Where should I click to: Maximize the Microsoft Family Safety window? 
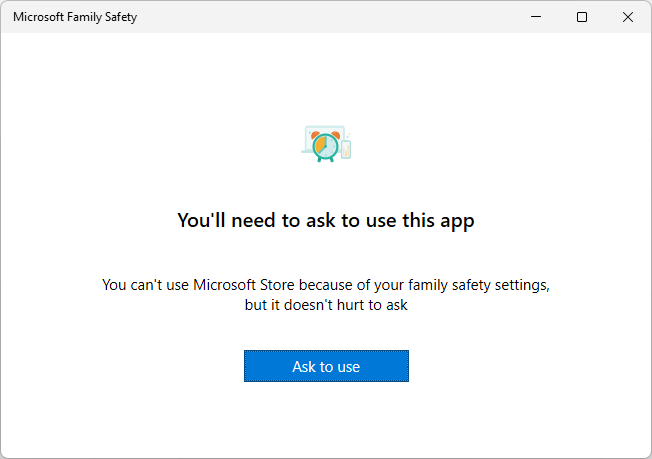tap(582, 17)
